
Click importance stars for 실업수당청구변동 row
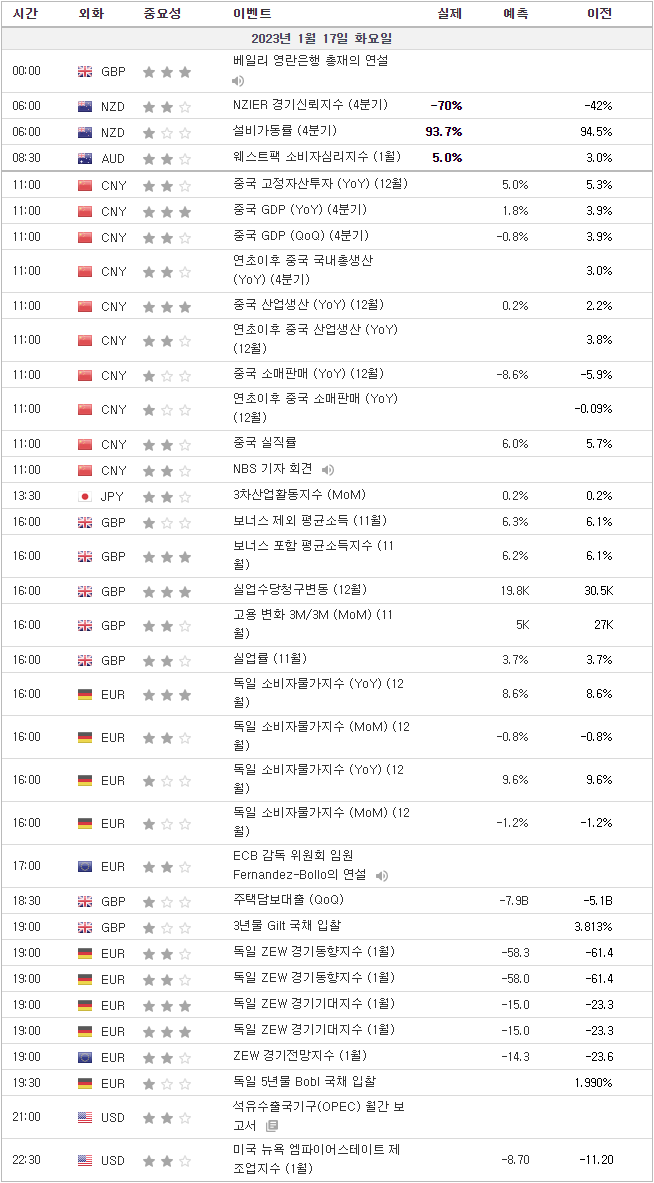[167, 592]
